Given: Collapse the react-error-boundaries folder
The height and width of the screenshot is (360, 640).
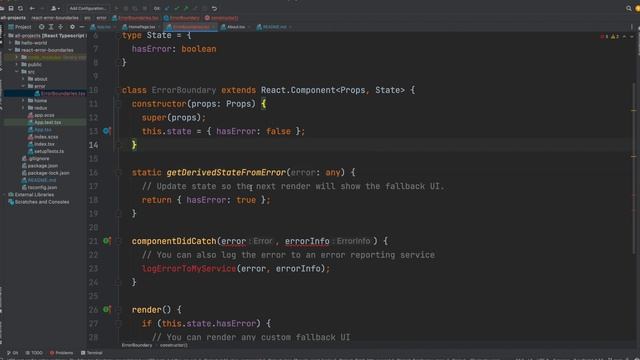Looking at the screenshot, I should point(10,50).
